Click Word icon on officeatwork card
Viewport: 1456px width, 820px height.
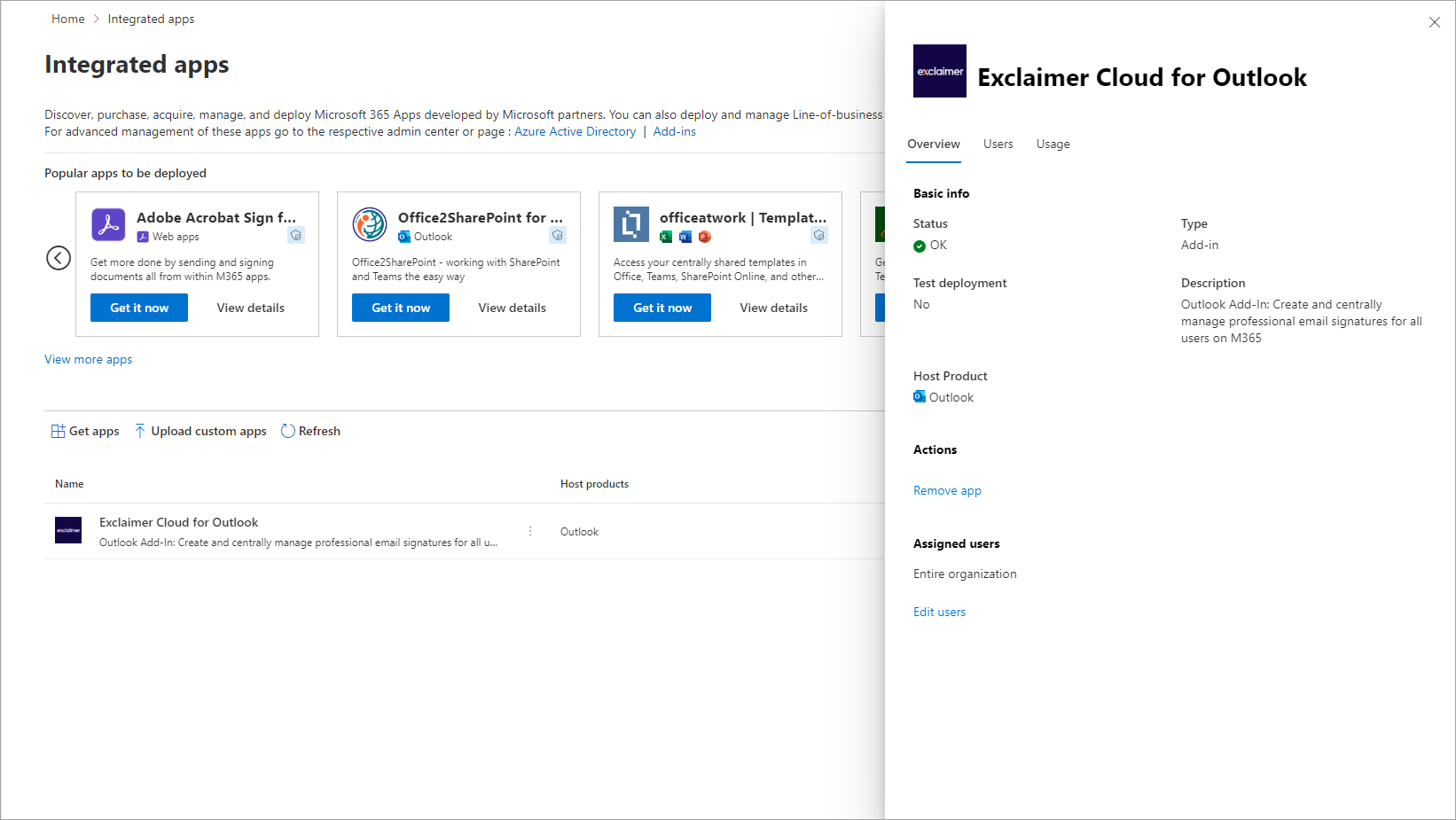tap(685, 237)
